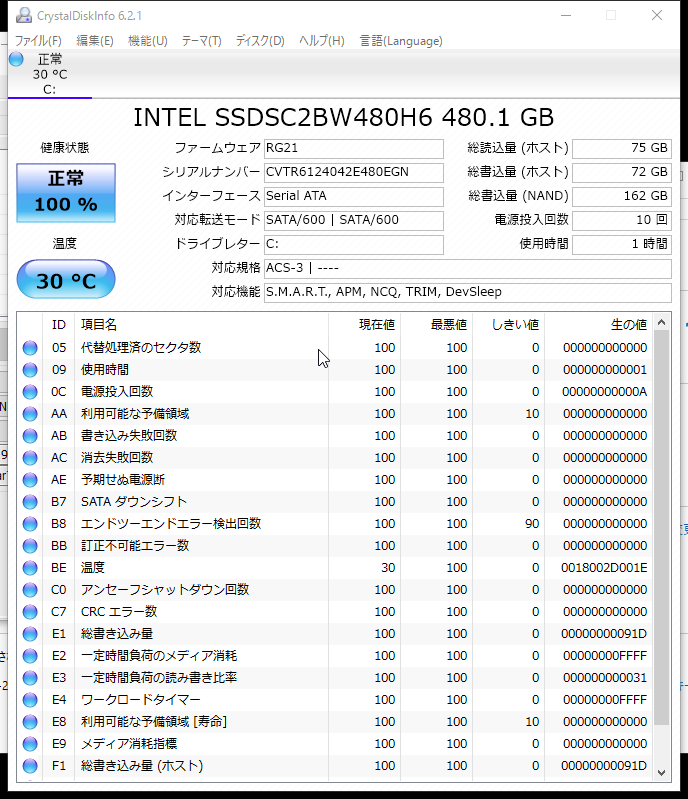This screenshot has width=688, height=799.
Task: Select the row メディア消耗指標
Action: coord(335,744)
